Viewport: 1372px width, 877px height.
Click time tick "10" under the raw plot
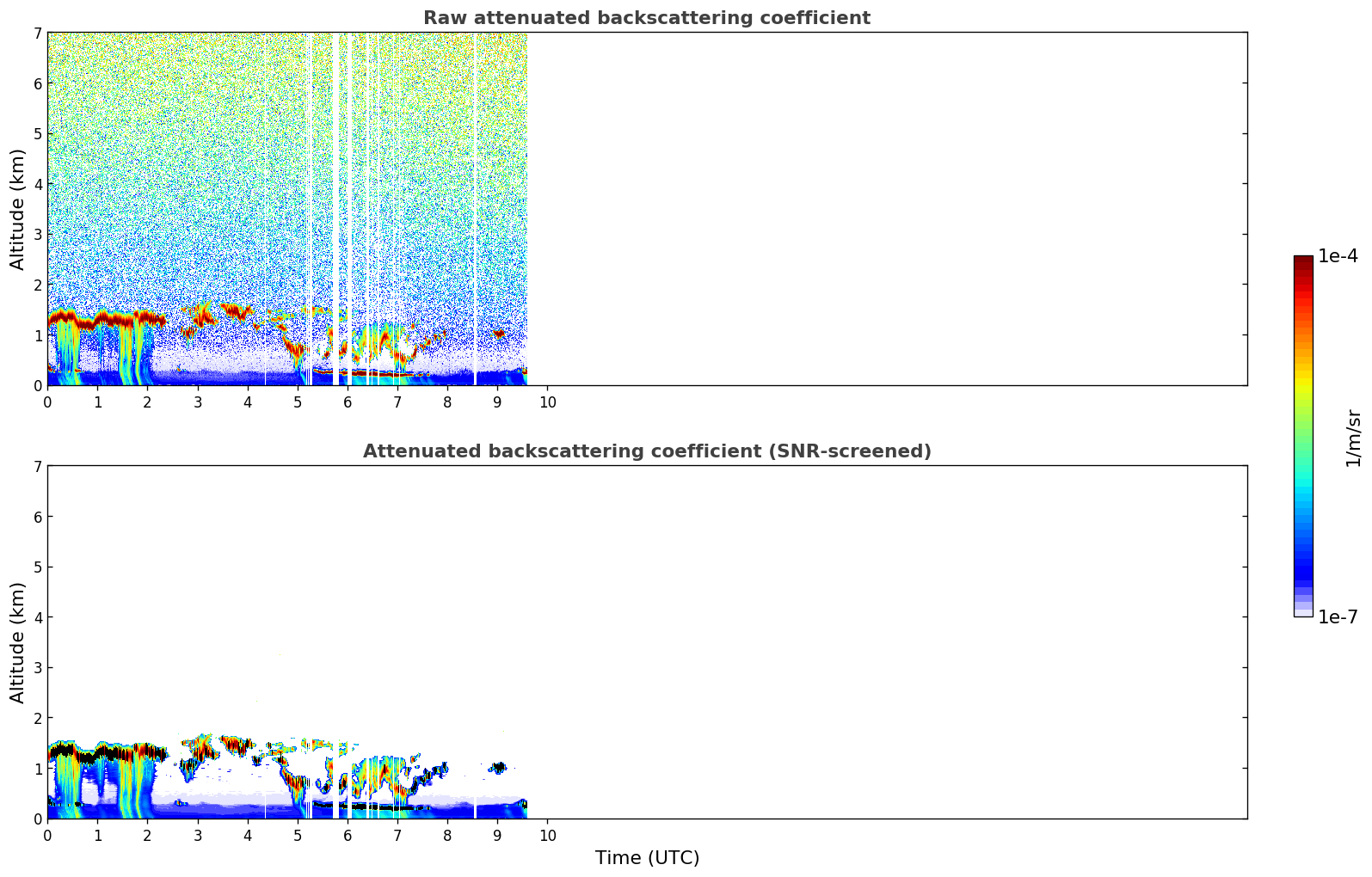pyautogui.click(x=548, y=402)
